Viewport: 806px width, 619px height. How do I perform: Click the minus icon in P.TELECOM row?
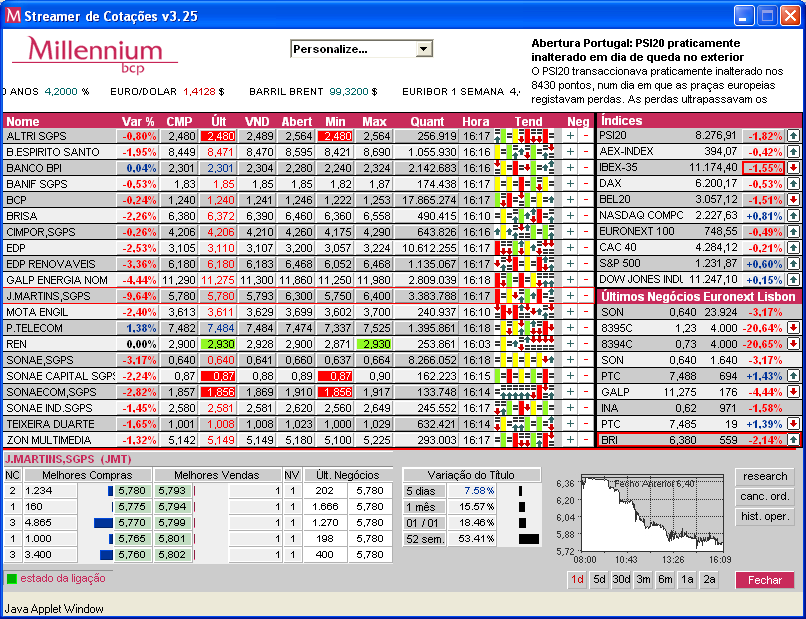[x=586, y=327]
